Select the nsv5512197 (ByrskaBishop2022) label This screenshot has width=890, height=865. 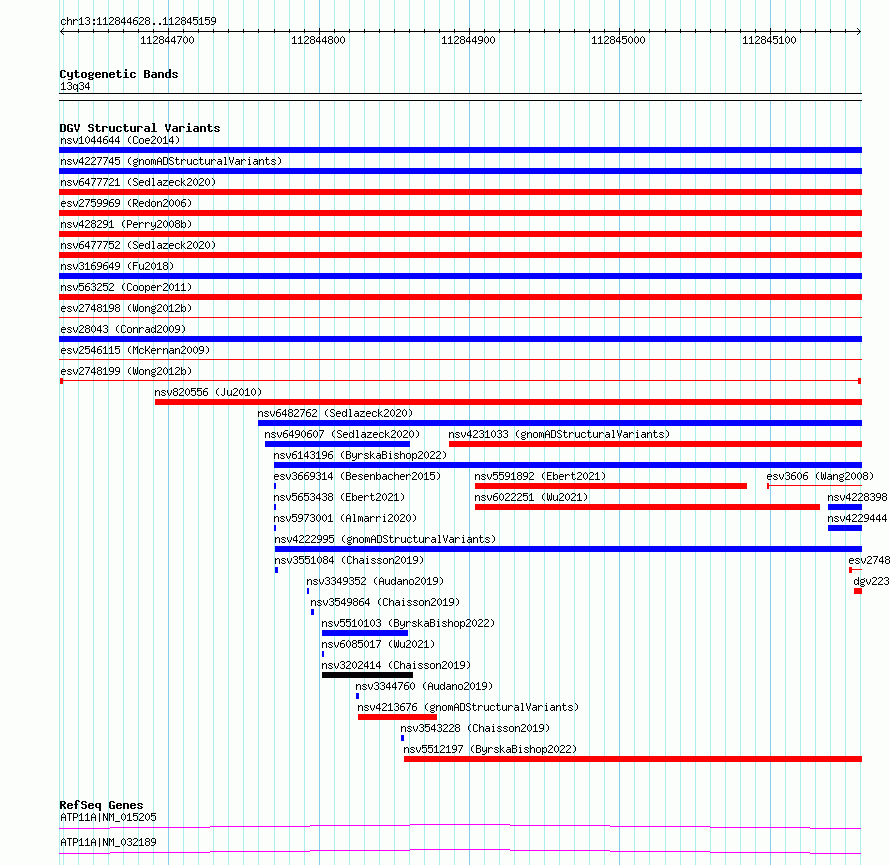click(490, 749)
